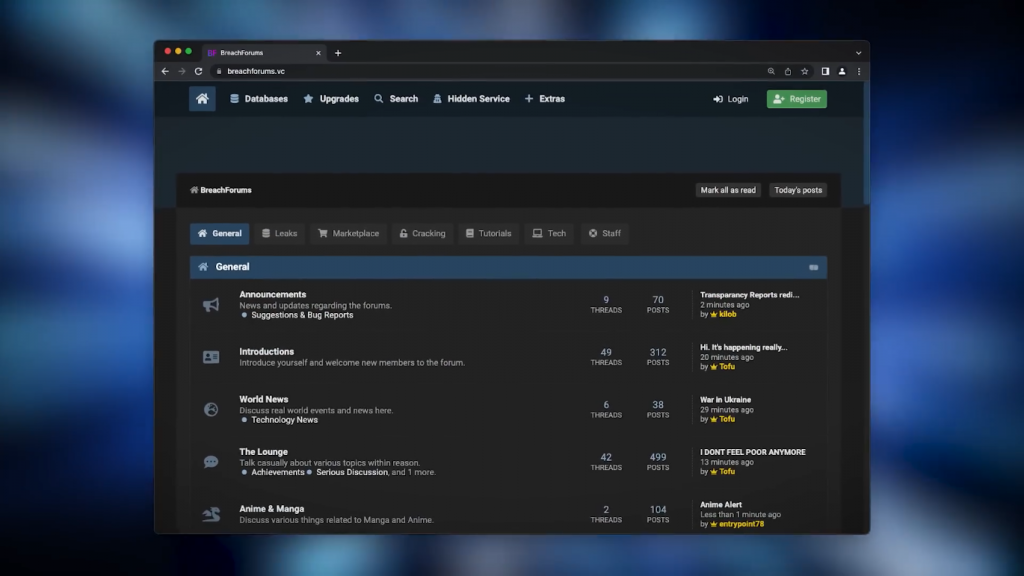Open a new browser tab
Viewport: 1024px width, 576px height.
click(338, 53)
